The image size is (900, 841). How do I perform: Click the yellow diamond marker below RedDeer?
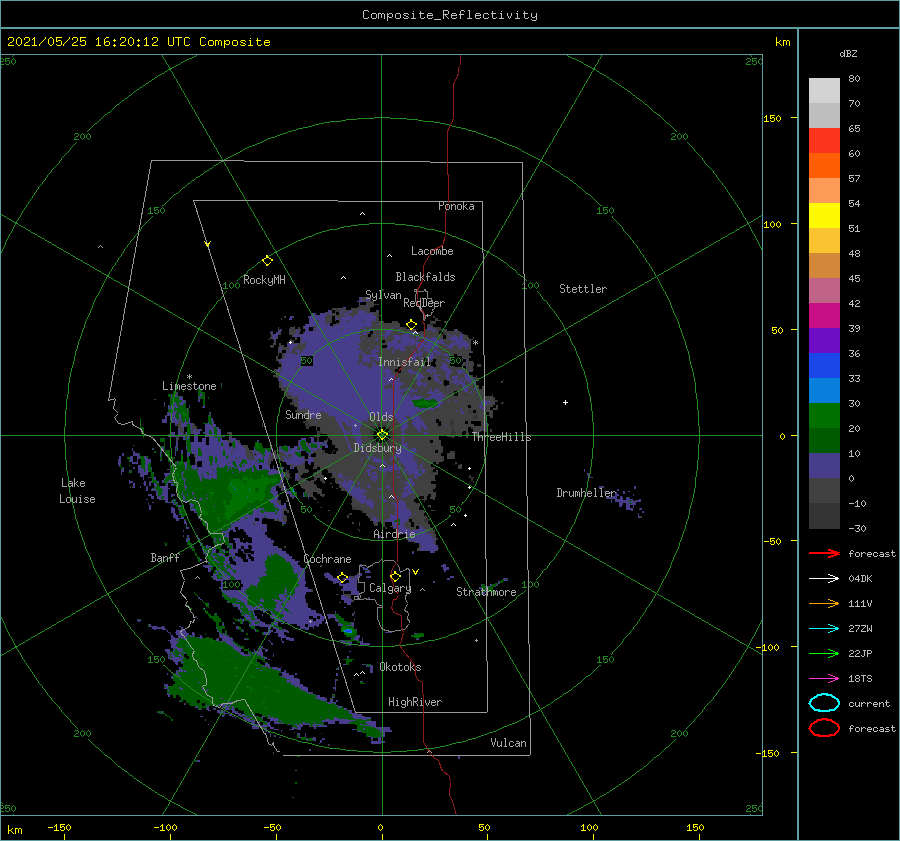pos(412,325)
